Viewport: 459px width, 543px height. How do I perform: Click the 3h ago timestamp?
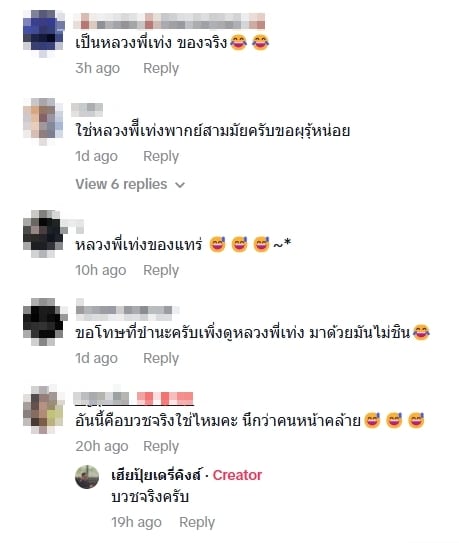(x=98, y=69)
